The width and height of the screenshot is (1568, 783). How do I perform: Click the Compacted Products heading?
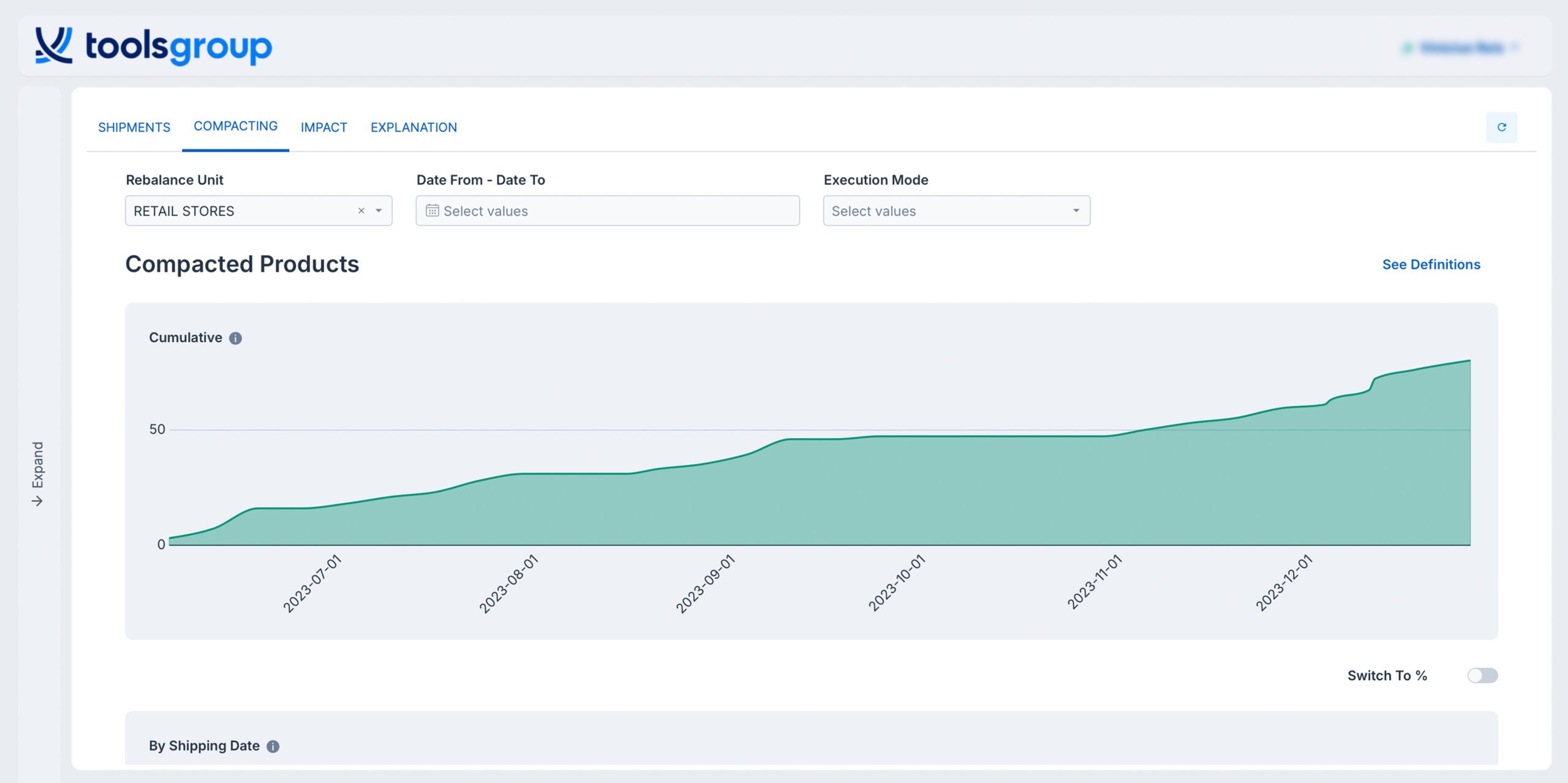[242, 264]
